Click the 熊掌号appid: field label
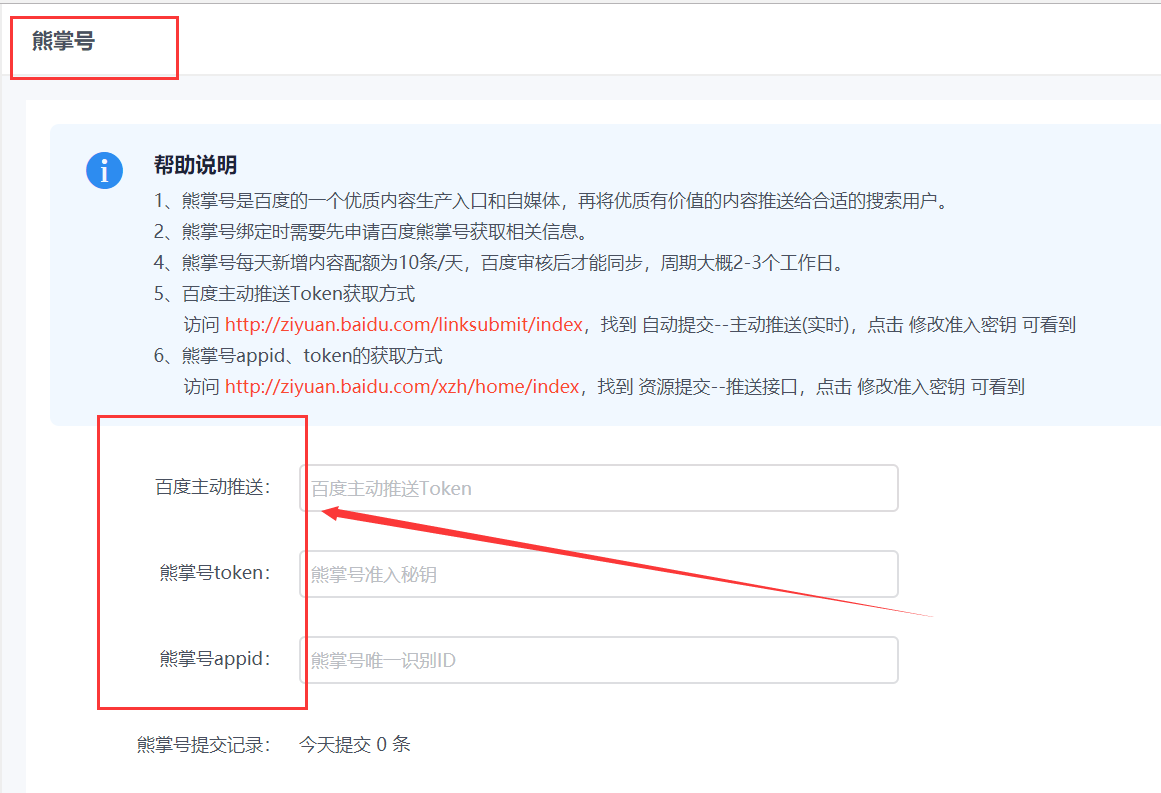The image size is (1161, 793). pos(215,658)
